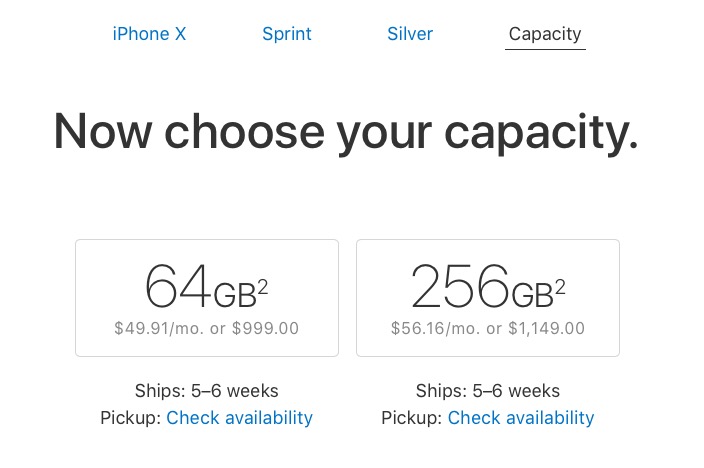The width and height of the screenshot is (704, 468).
Task: Click footnote 2 beside 64GB
Action: click(263, 289)
